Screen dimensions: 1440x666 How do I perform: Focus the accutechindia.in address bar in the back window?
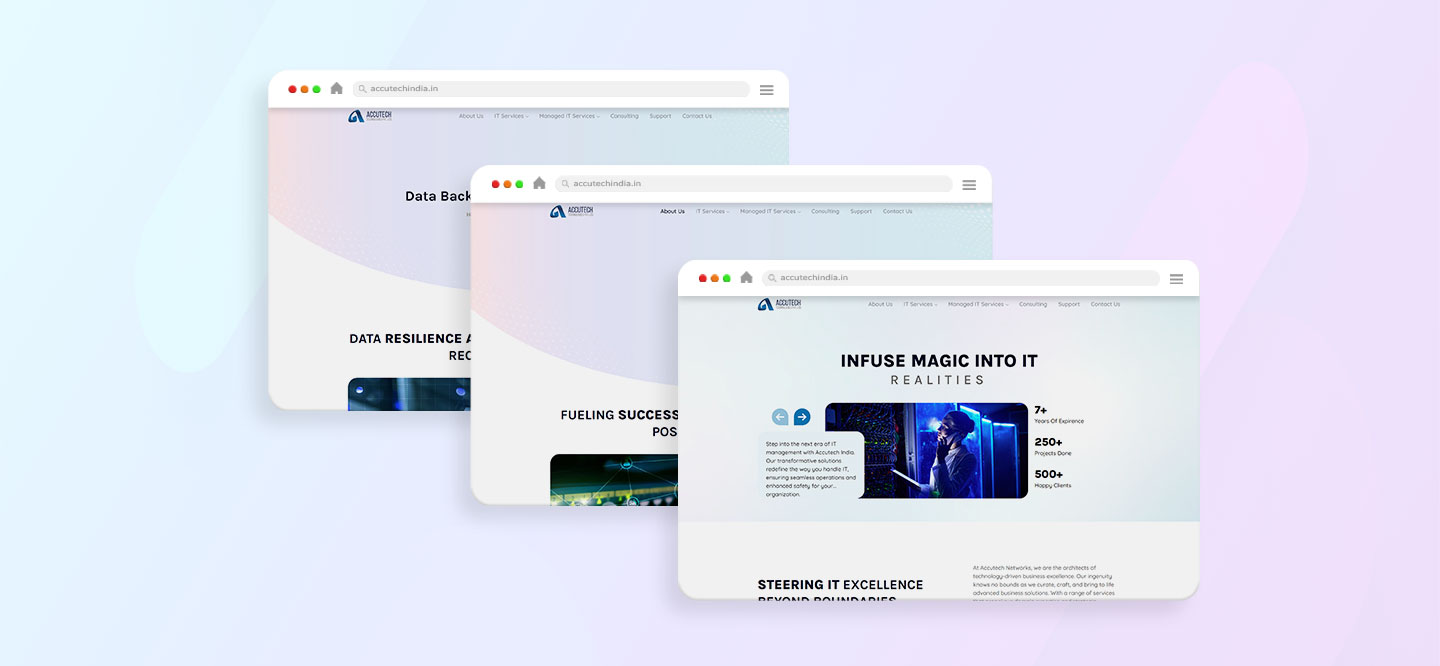click(x=551, y=89)
